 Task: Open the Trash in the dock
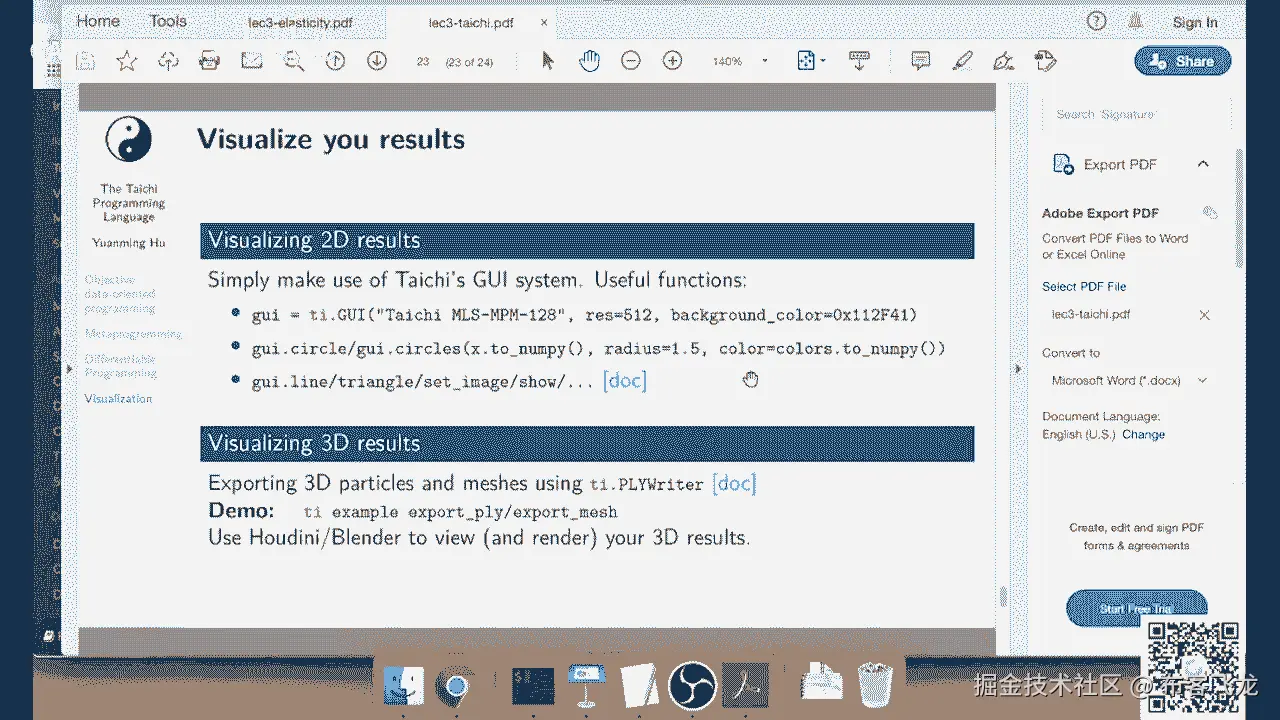pyautogui.click(x=875, y=685)
